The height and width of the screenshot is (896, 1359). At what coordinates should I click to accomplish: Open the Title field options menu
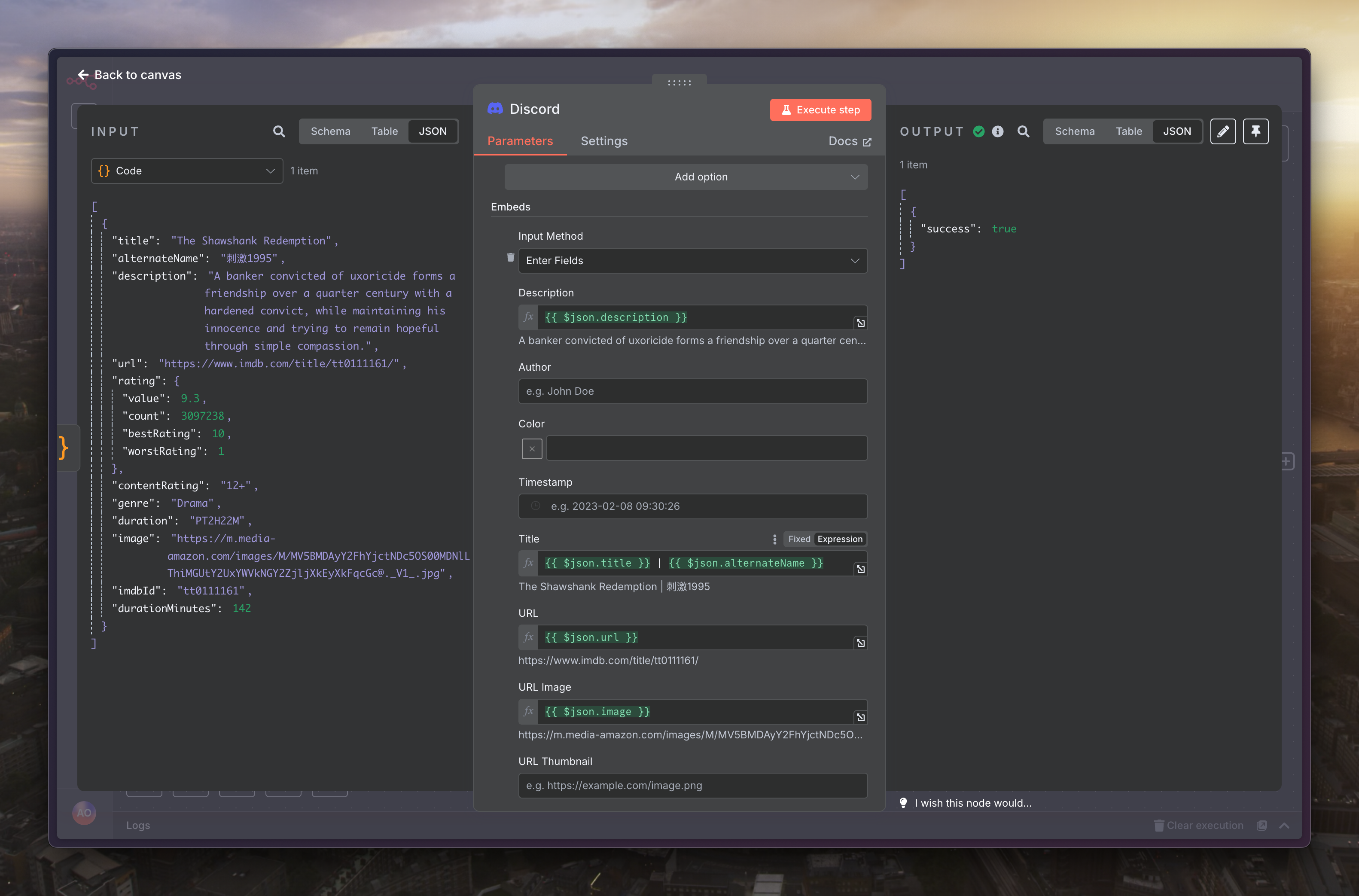pos(774,539)
